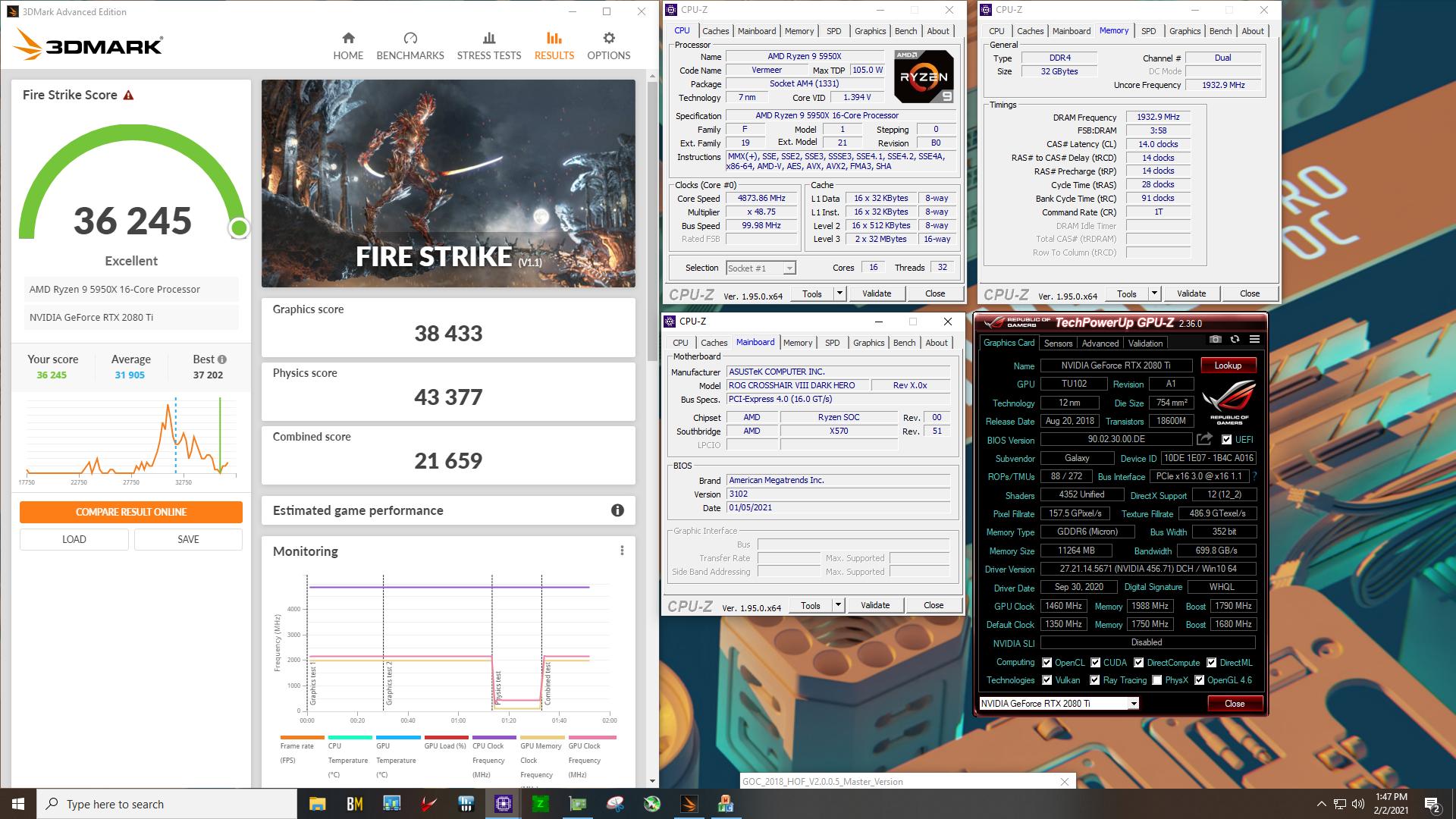This screenshot has width=1456, height=819.
Task: Click the Windows taskbar search box
Action: pos(167,804)
